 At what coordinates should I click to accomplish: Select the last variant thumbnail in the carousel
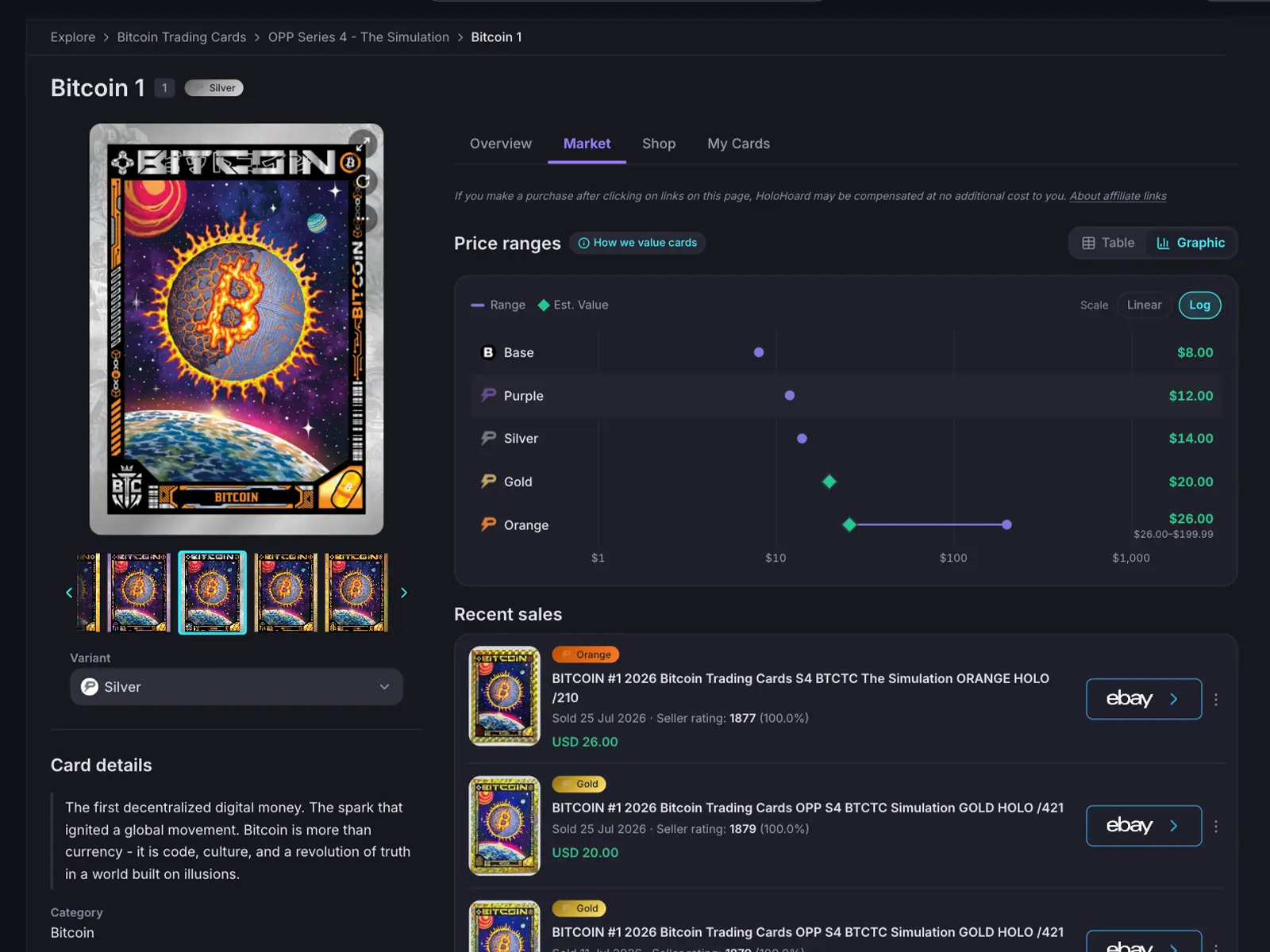pos(356,593)
